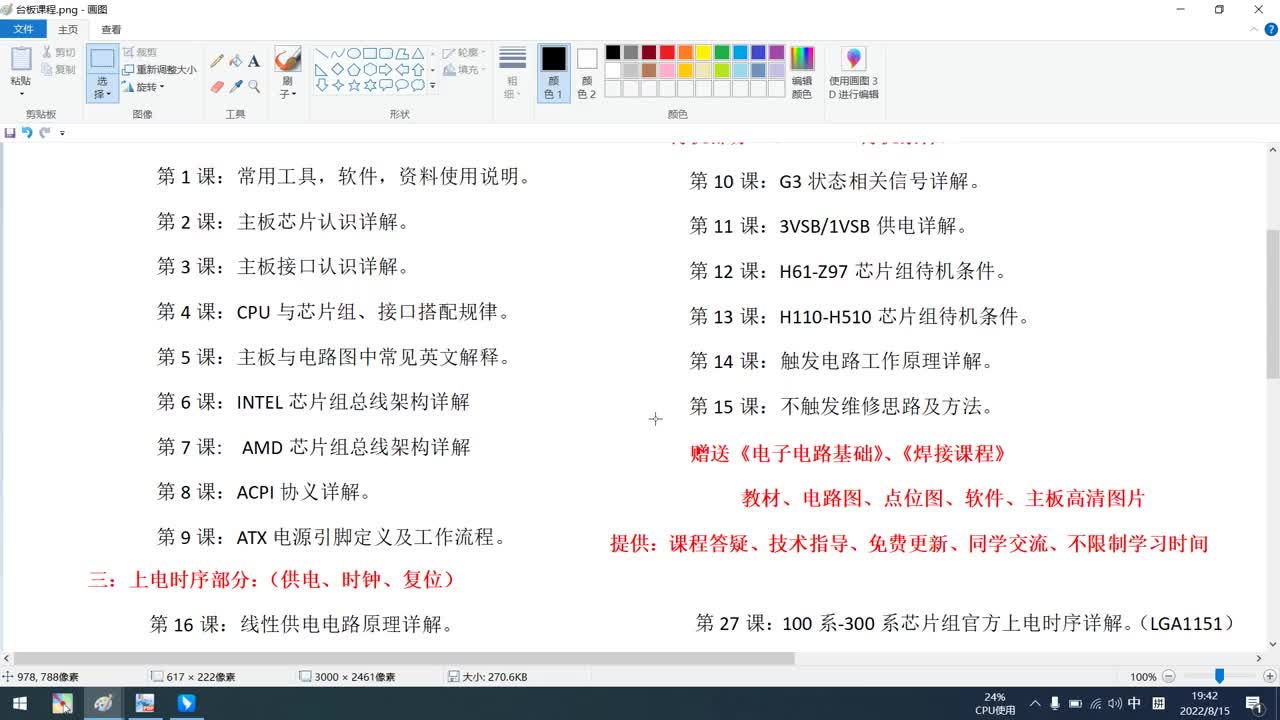Open the Rotate (旋转) dropdown
The width and height of the screenshot is (1280, 720).
pyautogui.click(x=143, y=87)
